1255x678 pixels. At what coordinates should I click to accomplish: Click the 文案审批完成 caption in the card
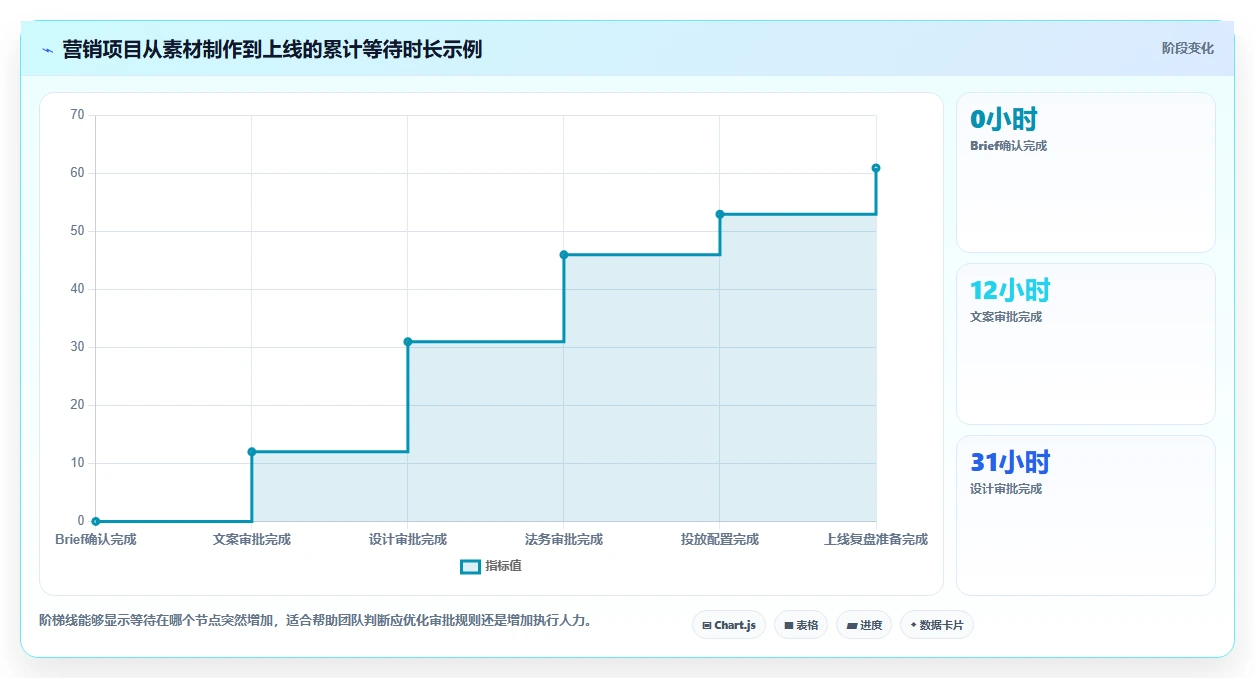click(1006, 317)
